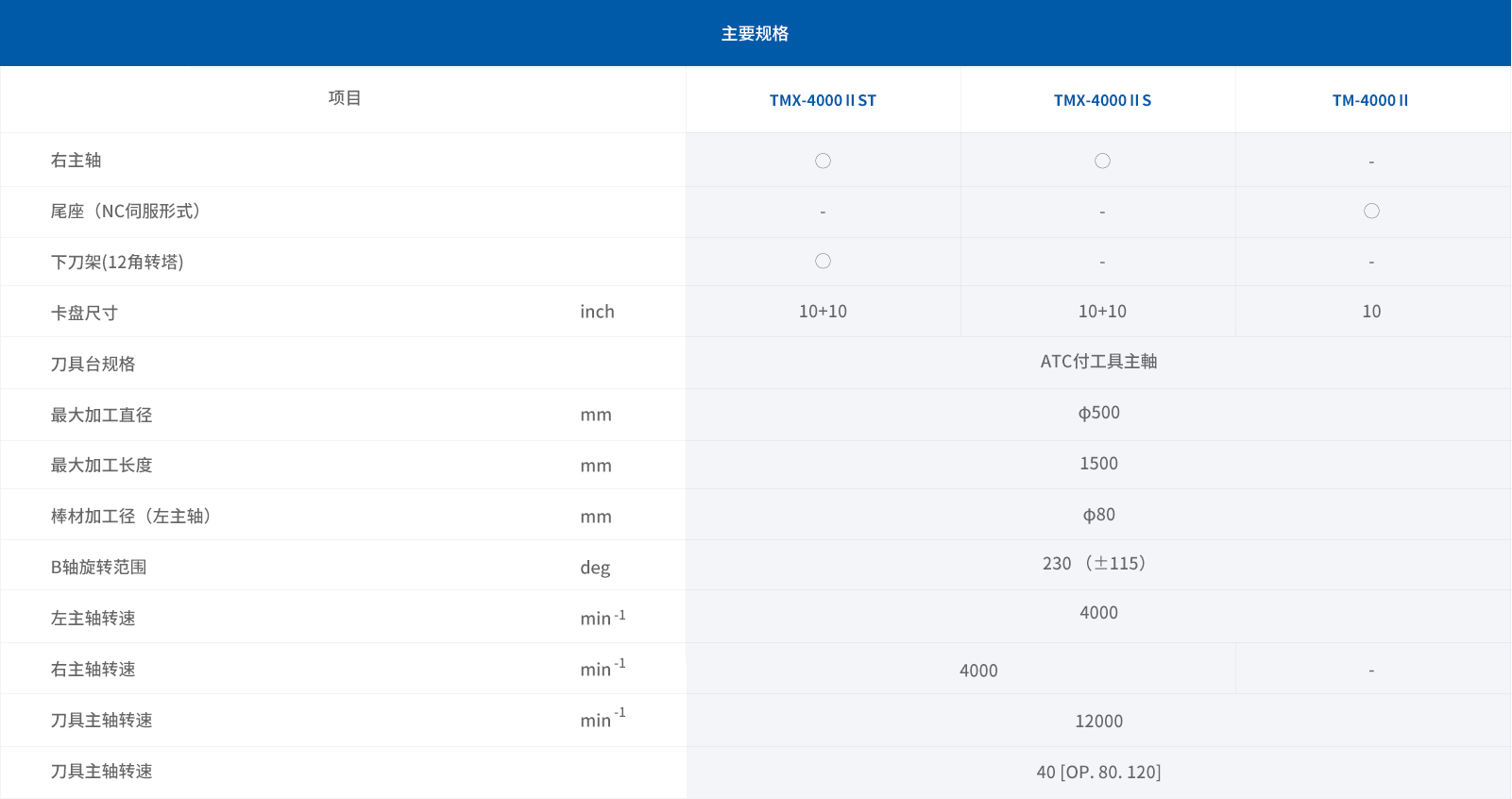
Task: Select the ATC付工具主軸 value
Action: (1098, 362)
